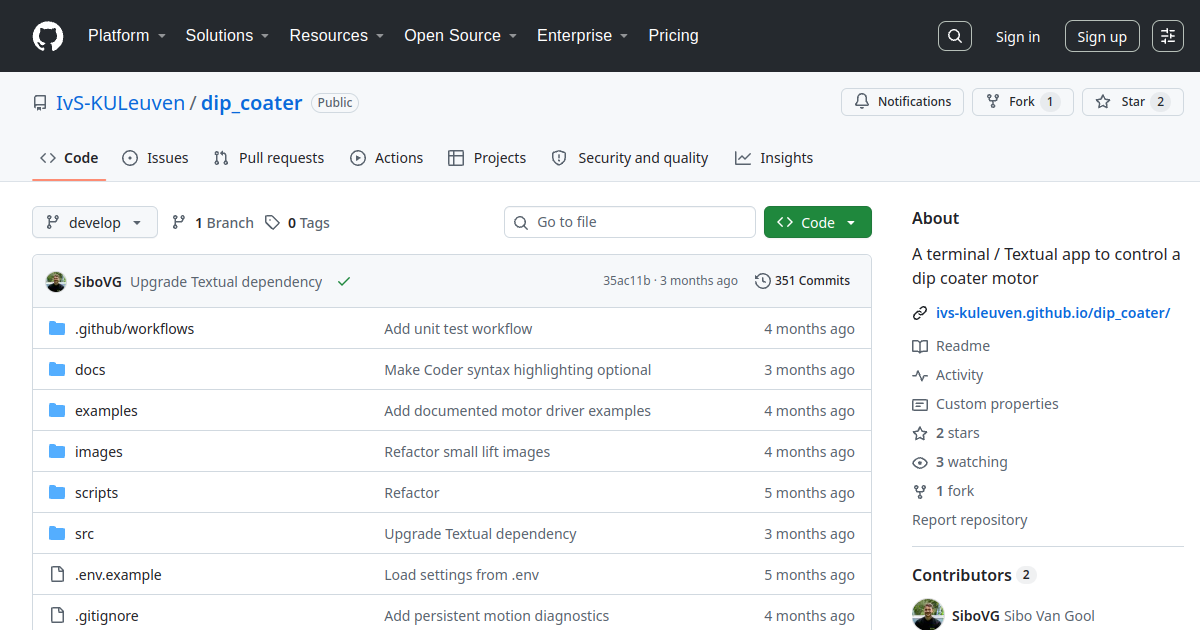Open the appearance settings icon in header
This screenshot has height=630, width=1200.
click(x=1168, y=36)
